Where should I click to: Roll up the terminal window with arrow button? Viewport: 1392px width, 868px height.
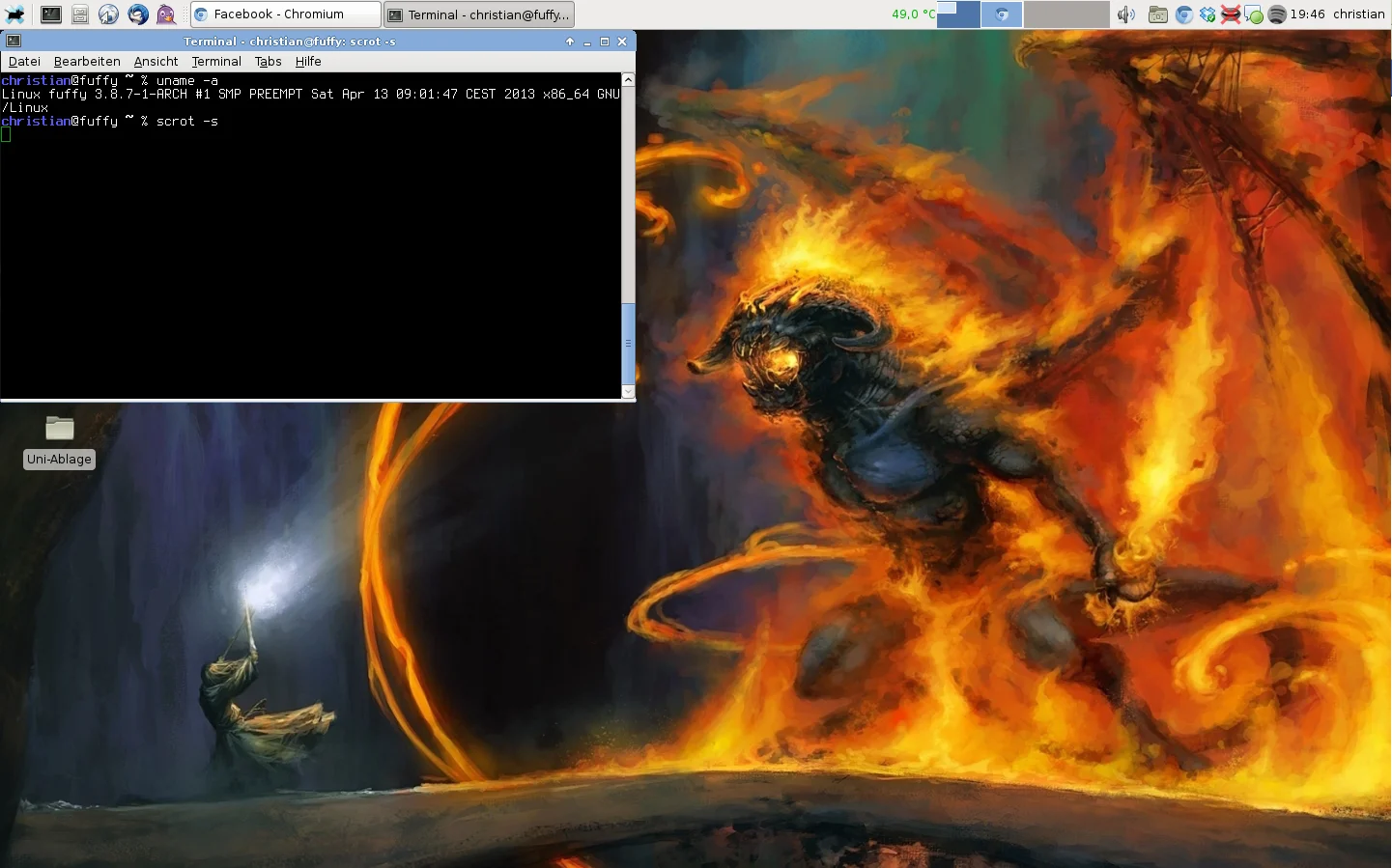coord(570,42)
